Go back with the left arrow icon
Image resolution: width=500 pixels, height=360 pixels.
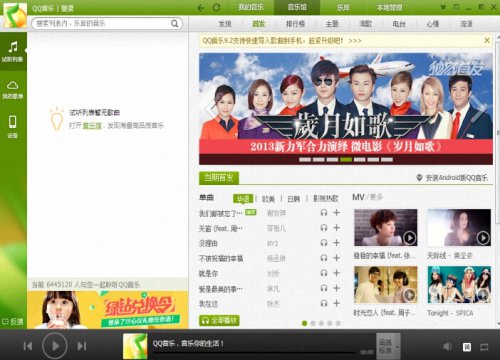pyautogui.click(x=201, y=7)
